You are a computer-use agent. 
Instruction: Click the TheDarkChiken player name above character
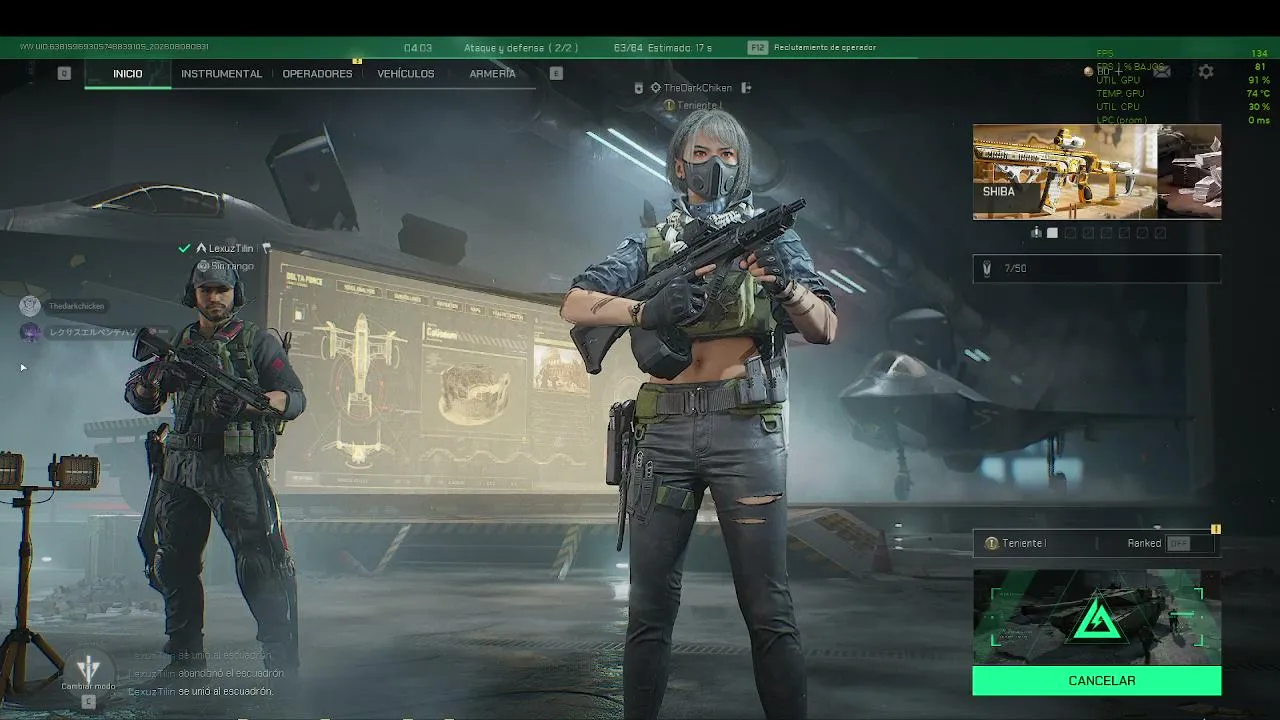[x=698, y=88]
